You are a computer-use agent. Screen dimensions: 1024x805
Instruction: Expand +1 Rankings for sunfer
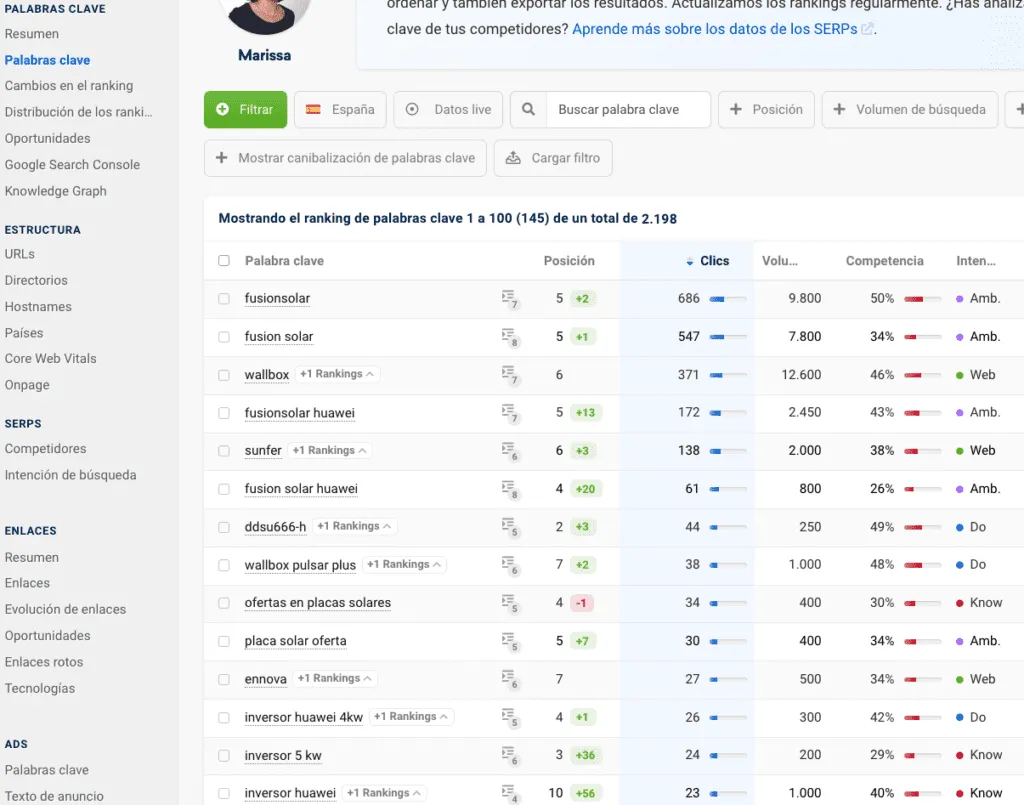[x=330, y=450]
